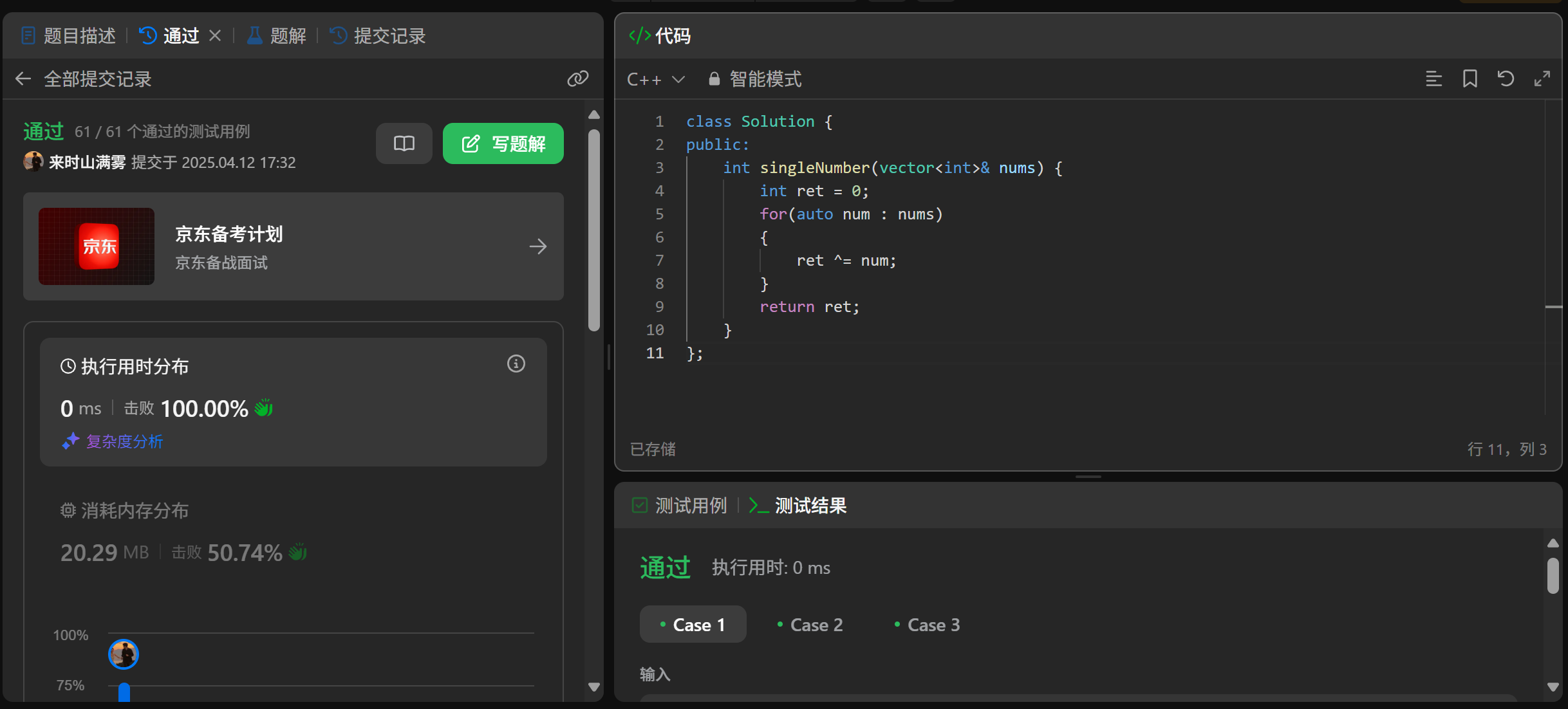Open the info icon on runtime distribution
This screenshot has width=1568, height=709.
pyautogui.click(x=516, y=364)
